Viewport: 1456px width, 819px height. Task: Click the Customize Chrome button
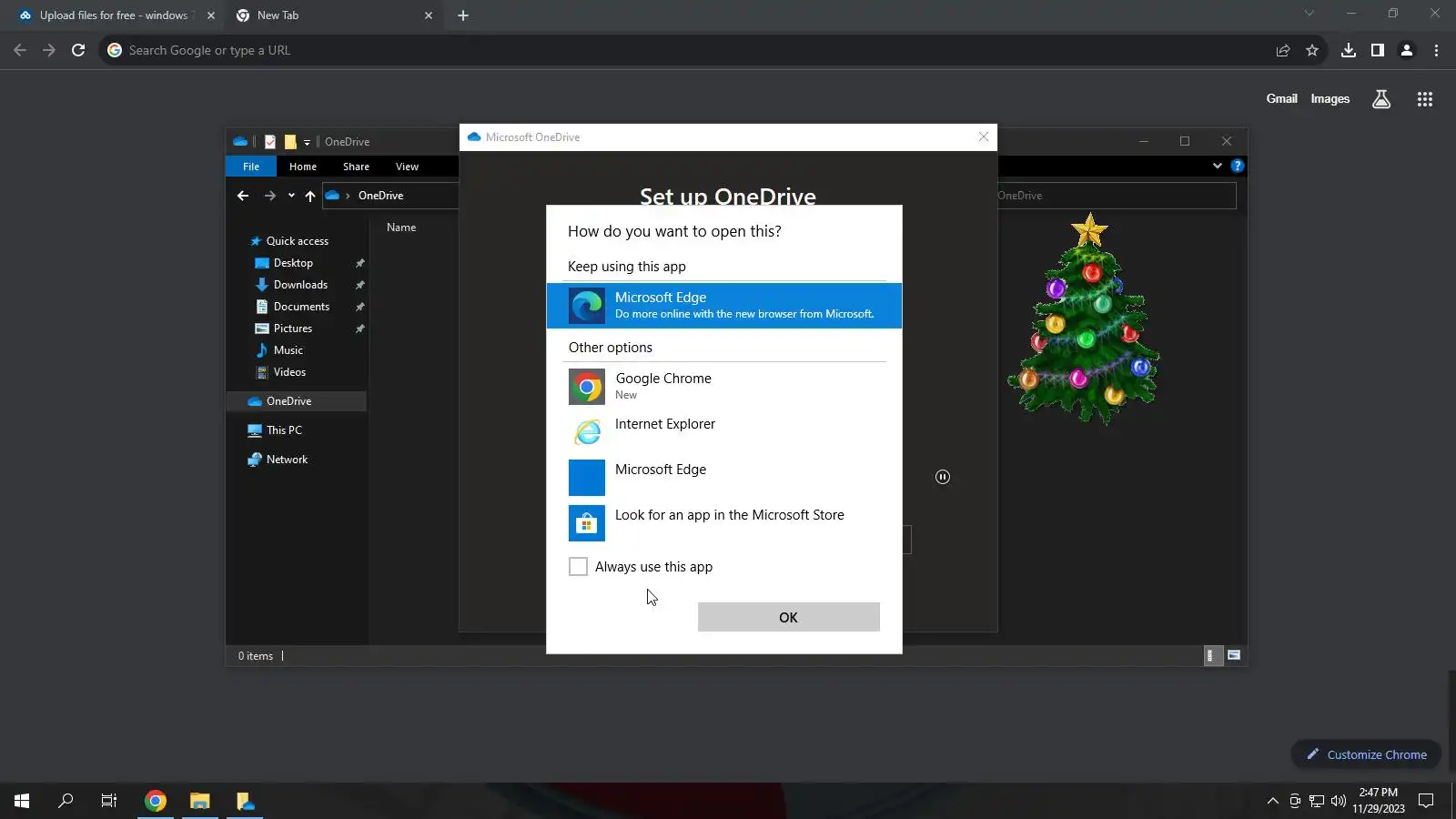click(x=1366, y=754)
